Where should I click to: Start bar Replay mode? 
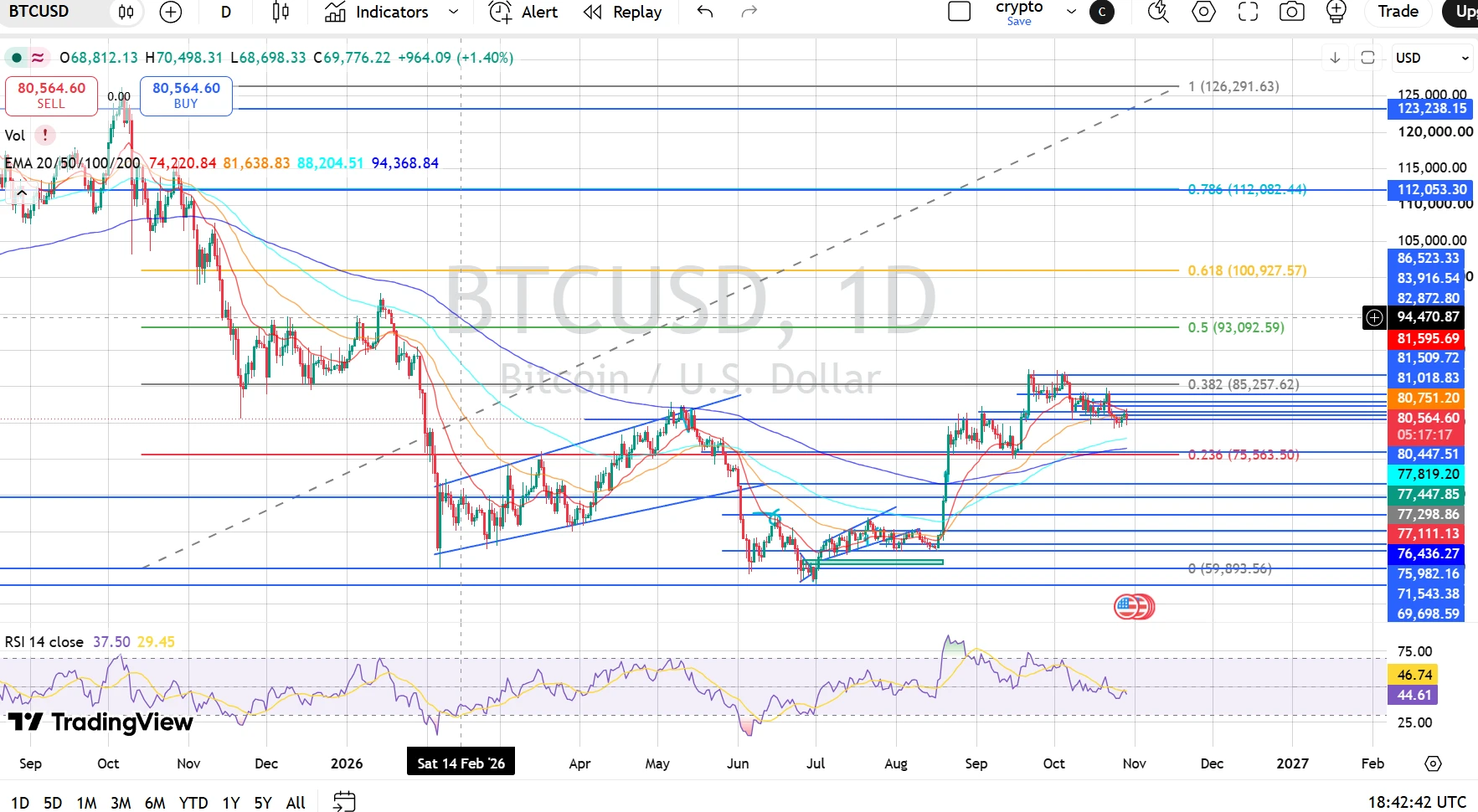623,12
